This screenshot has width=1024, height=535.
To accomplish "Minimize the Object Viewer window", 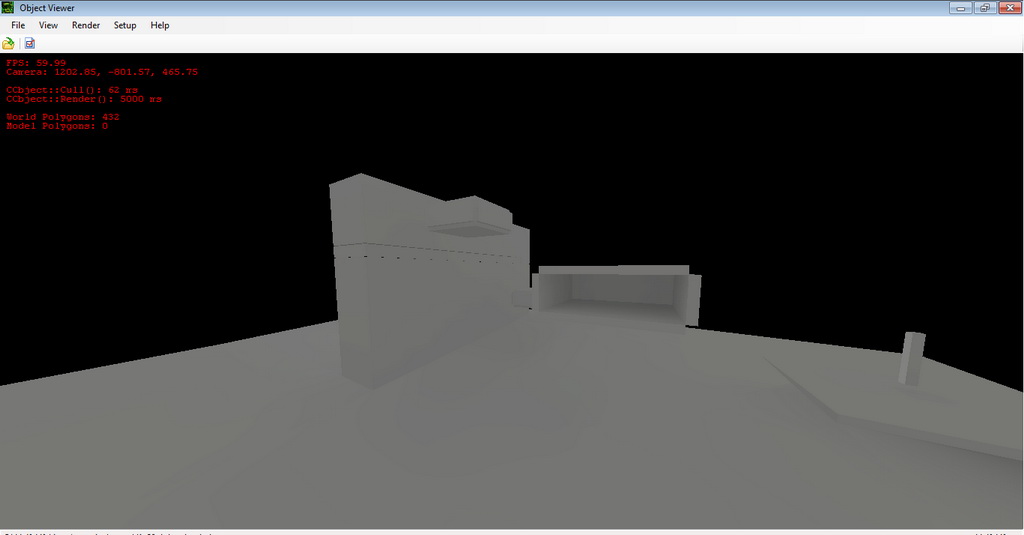I will tap(961, 8).
